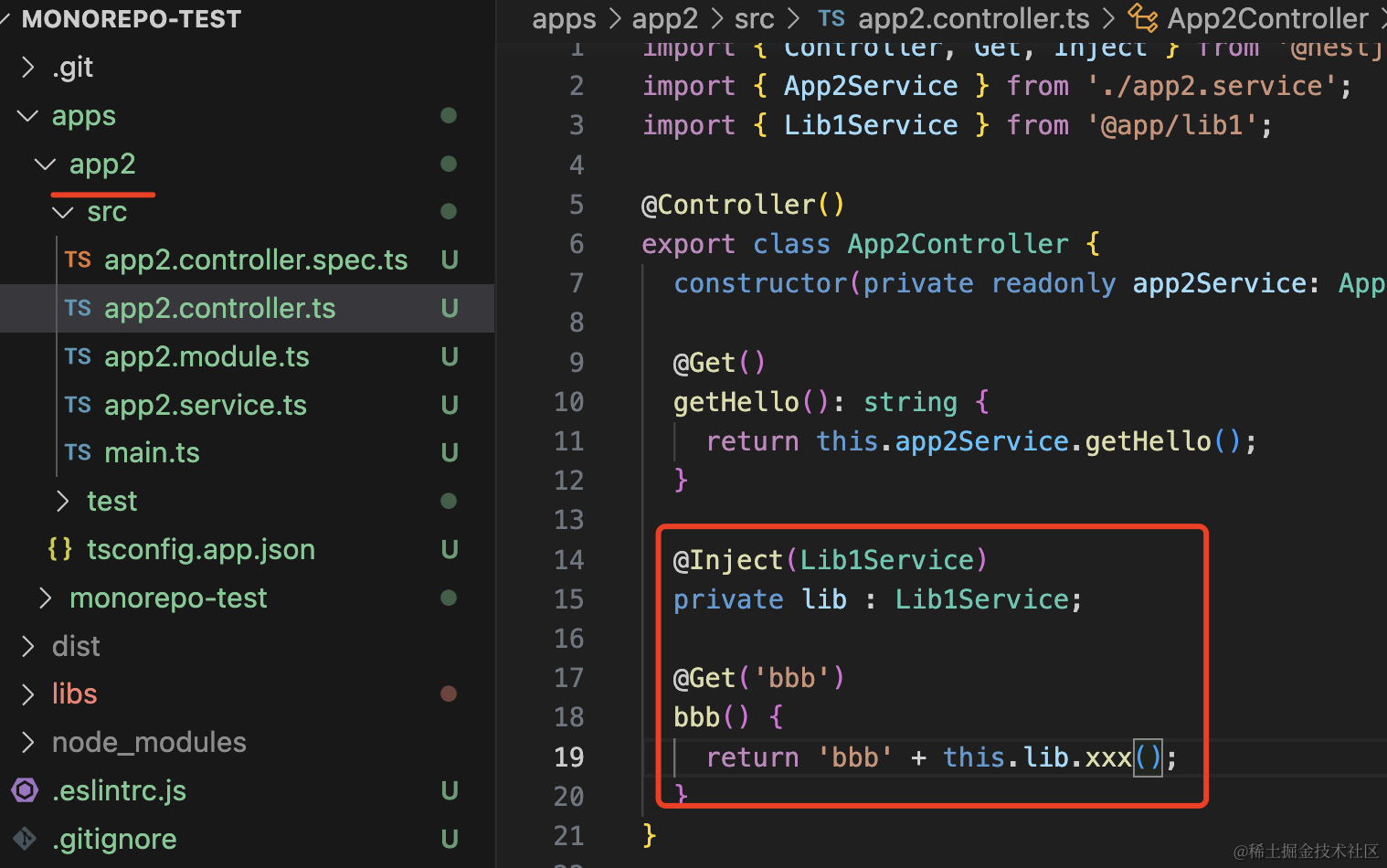Expand the dist folder

coord(28,646)
